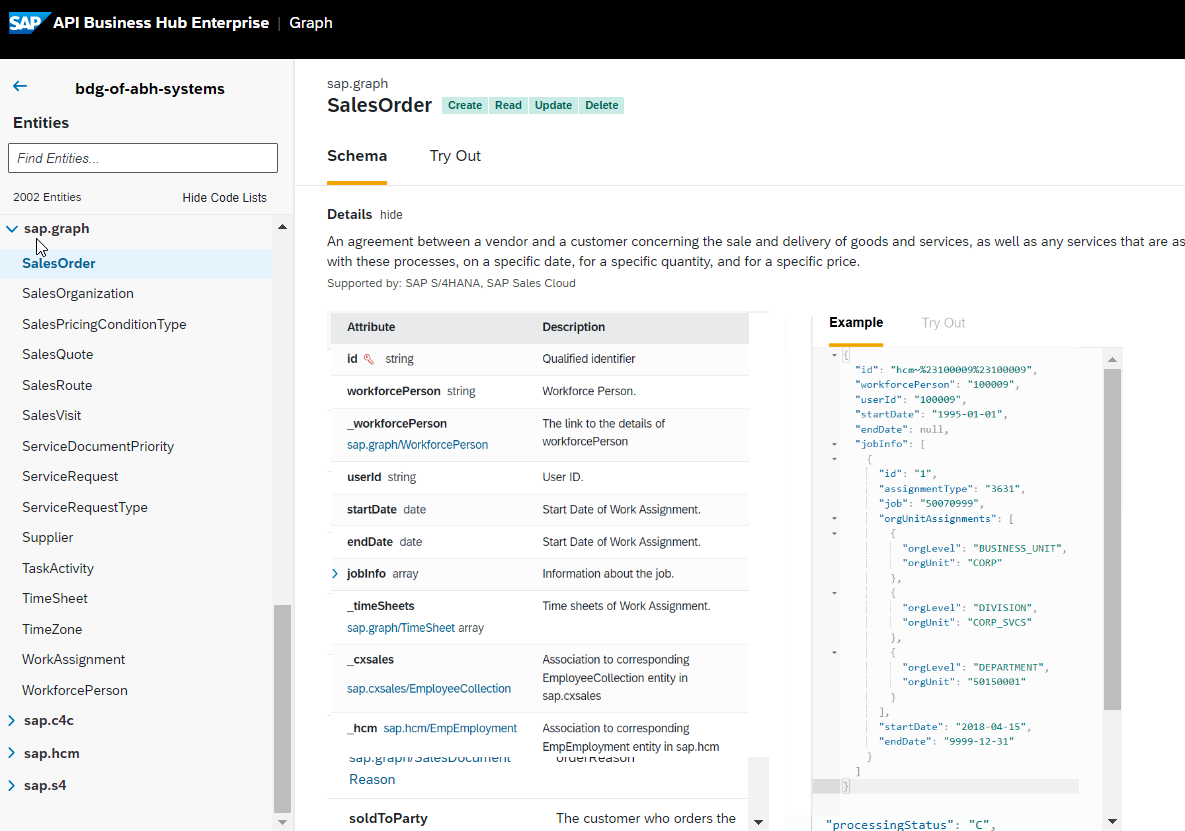Click the Find Entities search field
The image size is (1185, 831).
143,158
